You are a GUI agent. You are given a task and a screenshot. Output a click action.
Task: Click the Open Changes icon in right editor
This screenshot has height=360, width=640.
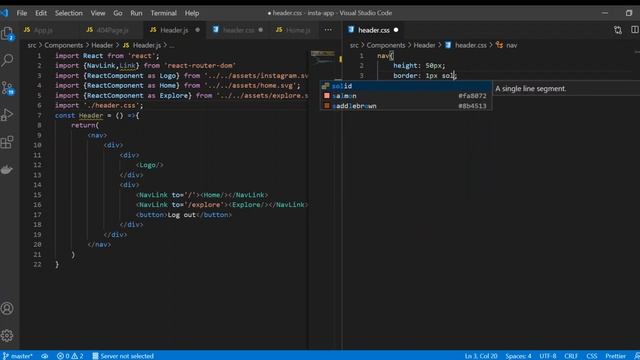coord(618,30)
